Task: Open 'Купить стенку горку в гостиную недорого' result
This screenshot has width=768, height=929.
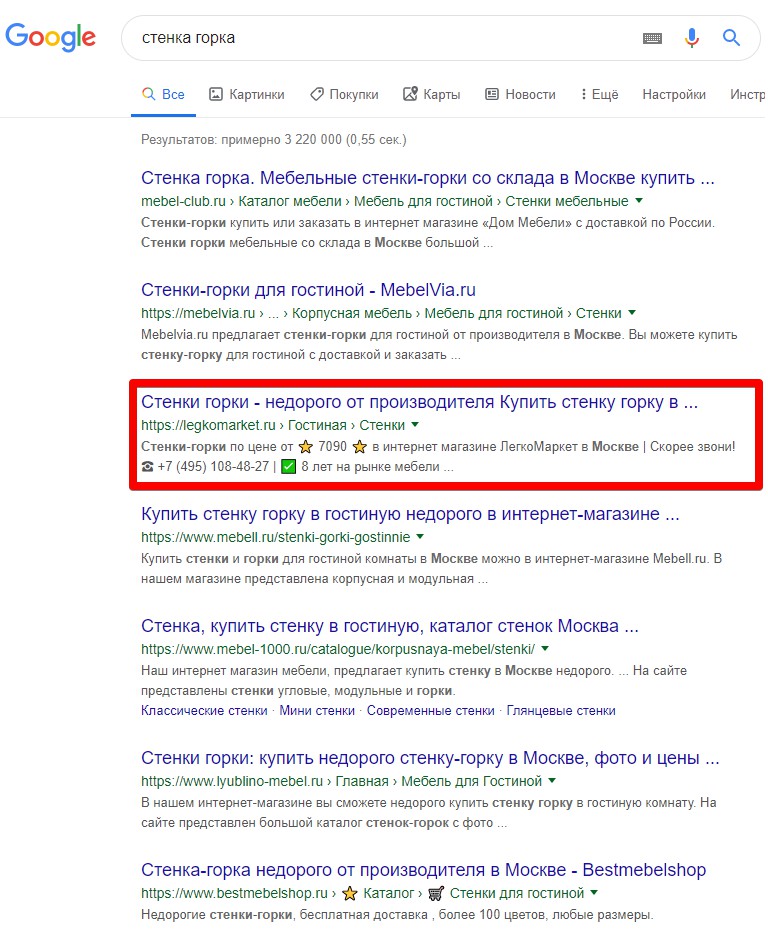Action: 410,514
